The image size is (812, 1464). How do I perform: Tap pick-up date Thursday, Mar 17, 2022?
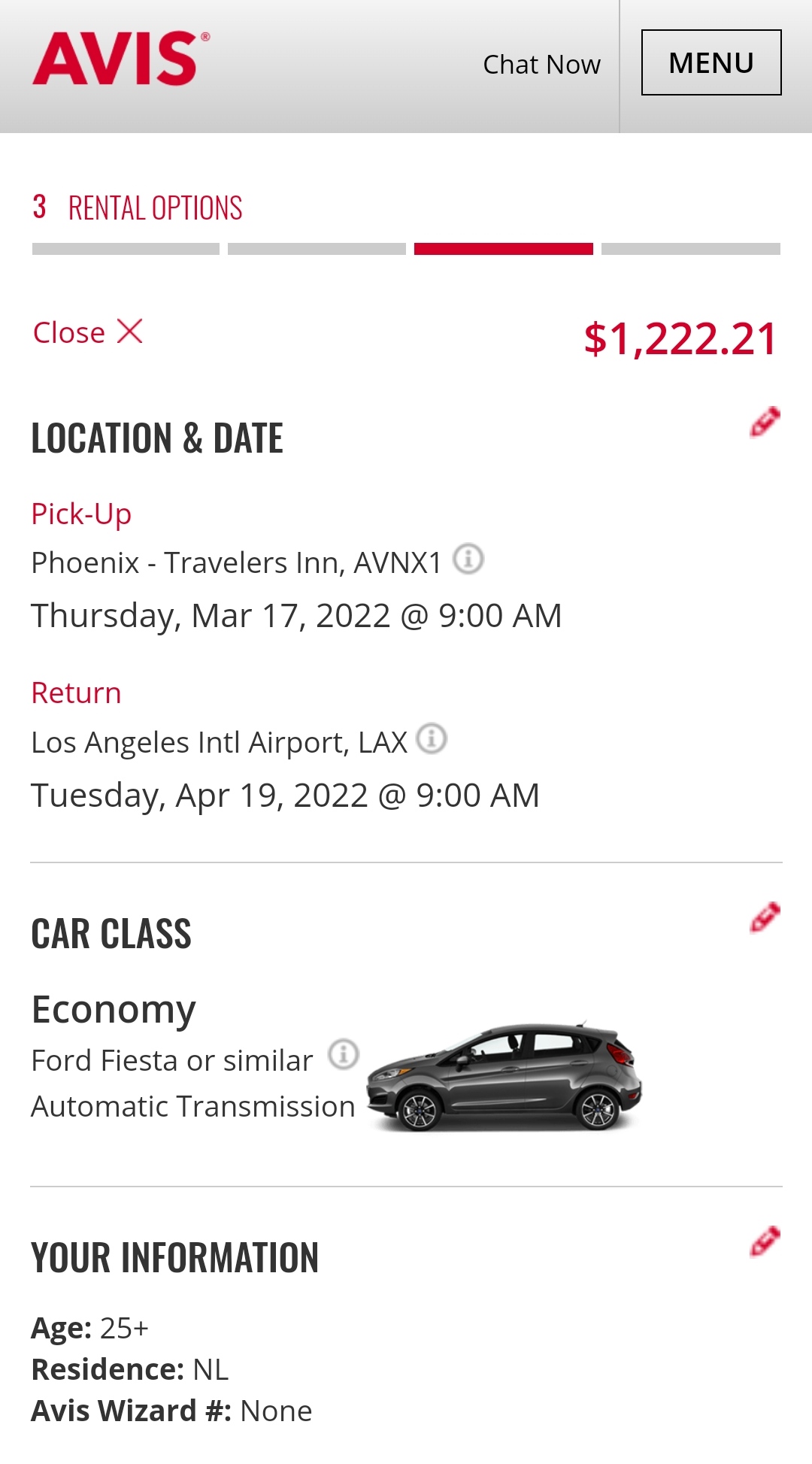tap(296, 616)
